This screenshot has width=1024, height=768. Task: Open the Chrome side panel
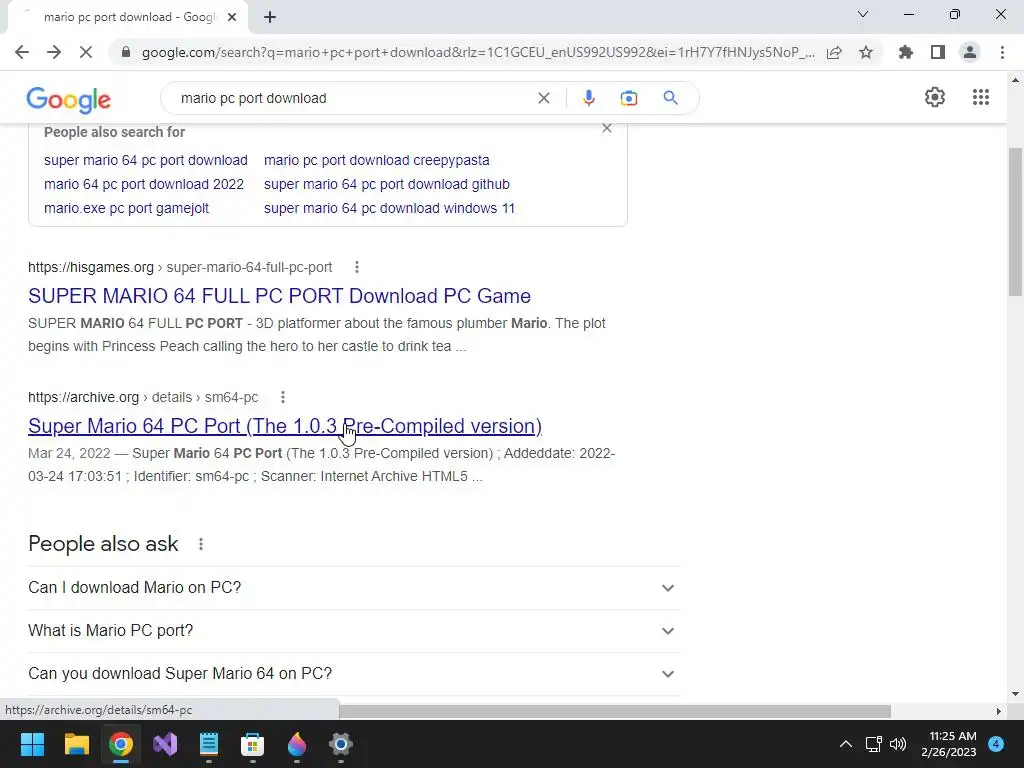click(x=938, y=52)
